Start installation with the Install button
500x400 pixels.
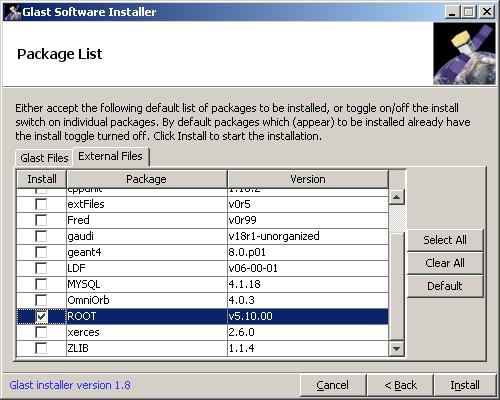click(465, 385)
